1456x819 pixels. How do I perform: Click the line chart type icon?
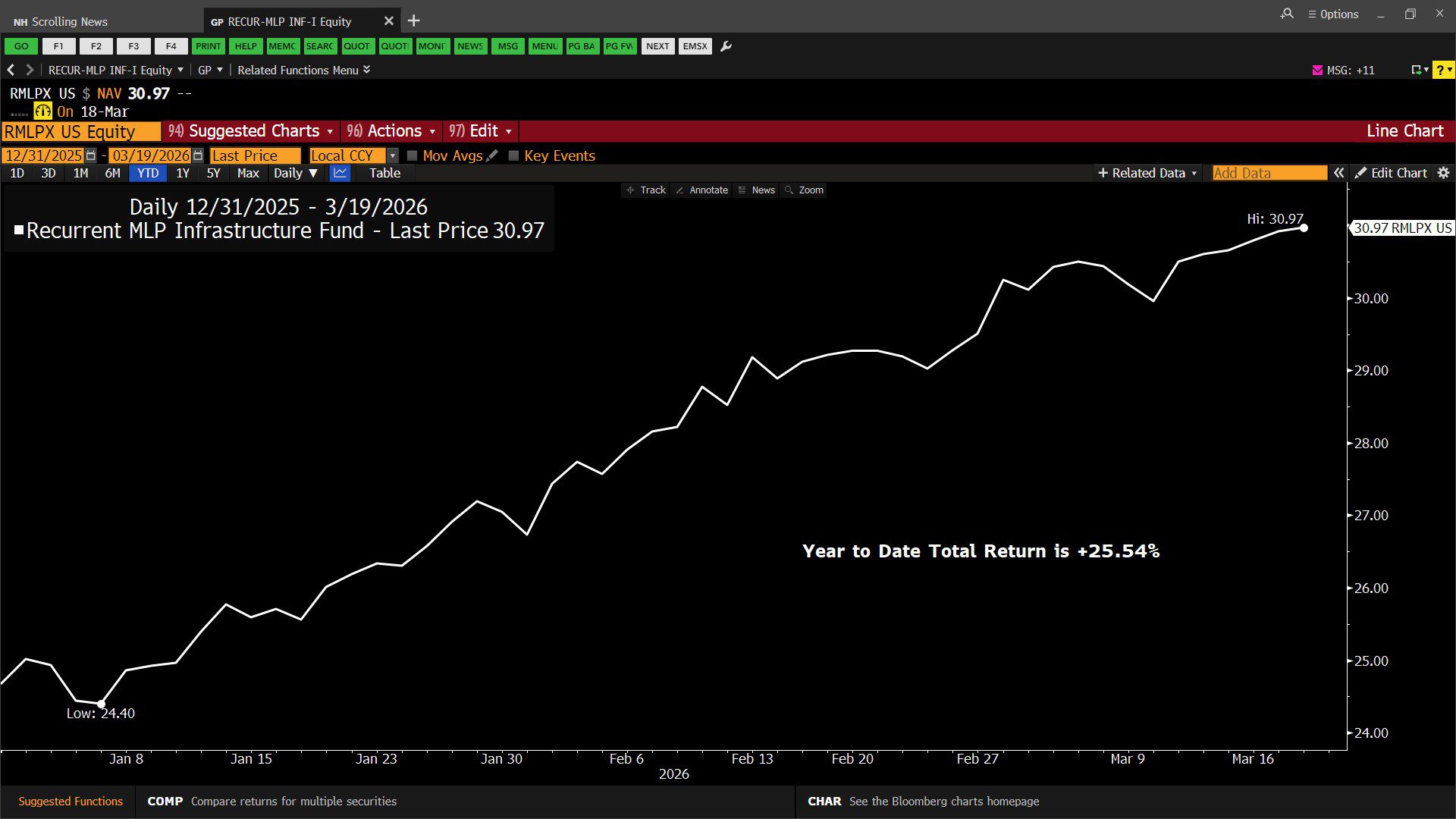tap(340, 173)
